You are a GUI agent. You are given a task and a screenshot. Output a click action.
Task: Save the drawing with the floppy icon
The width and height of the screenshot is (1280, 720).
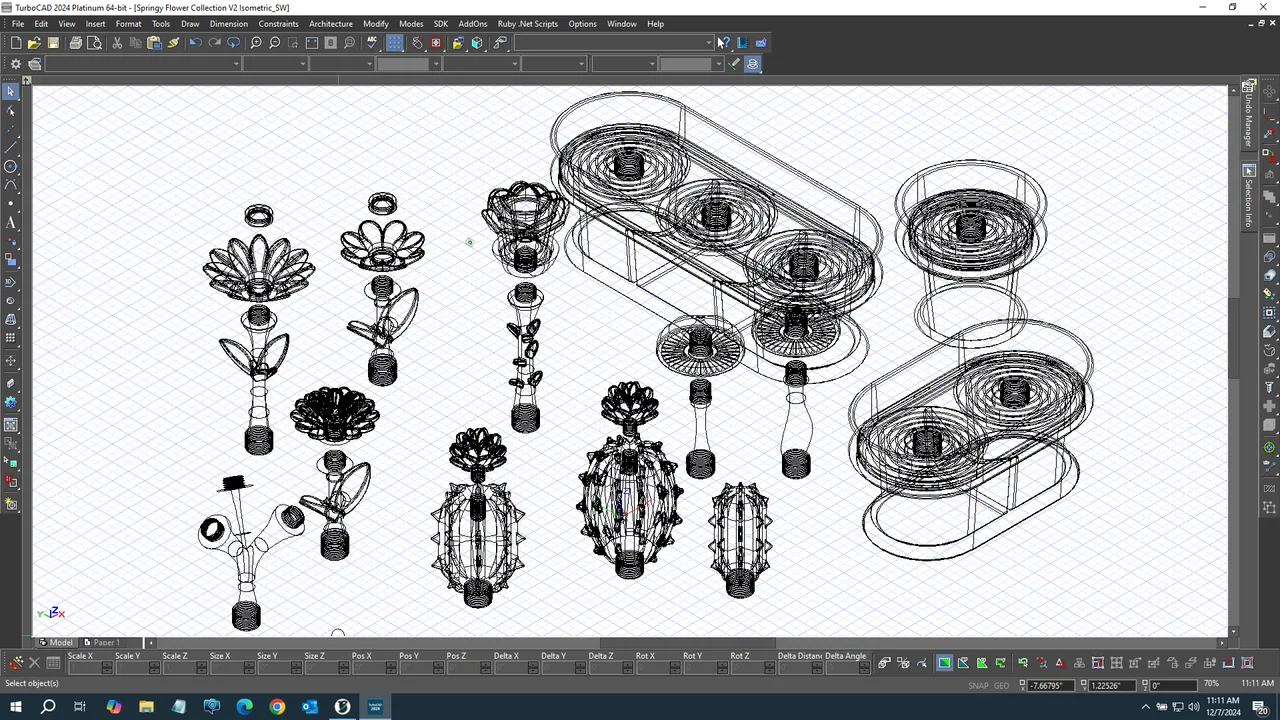[x=53, y=43]
